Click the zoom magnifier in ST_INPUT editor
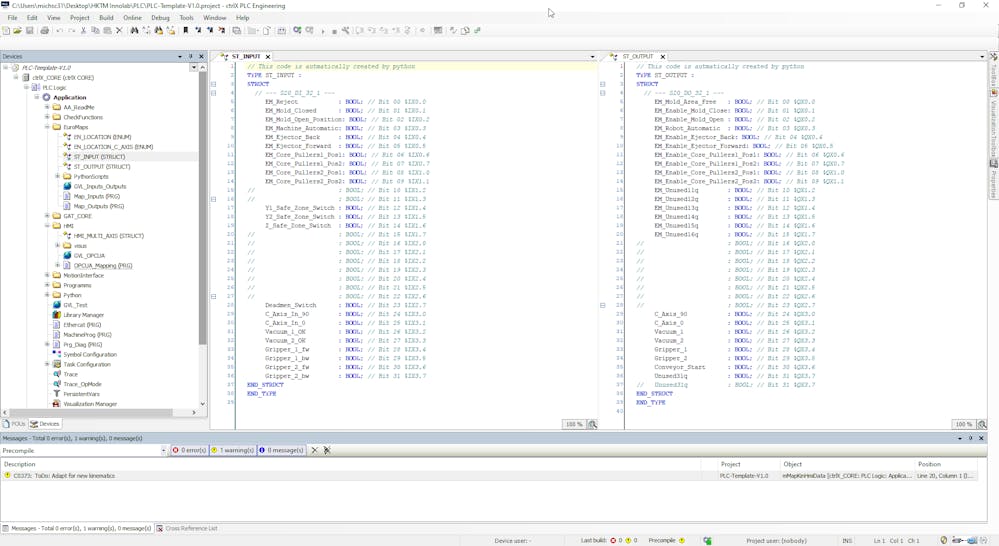Screen dimensions: 999x546 coord(592,424)
